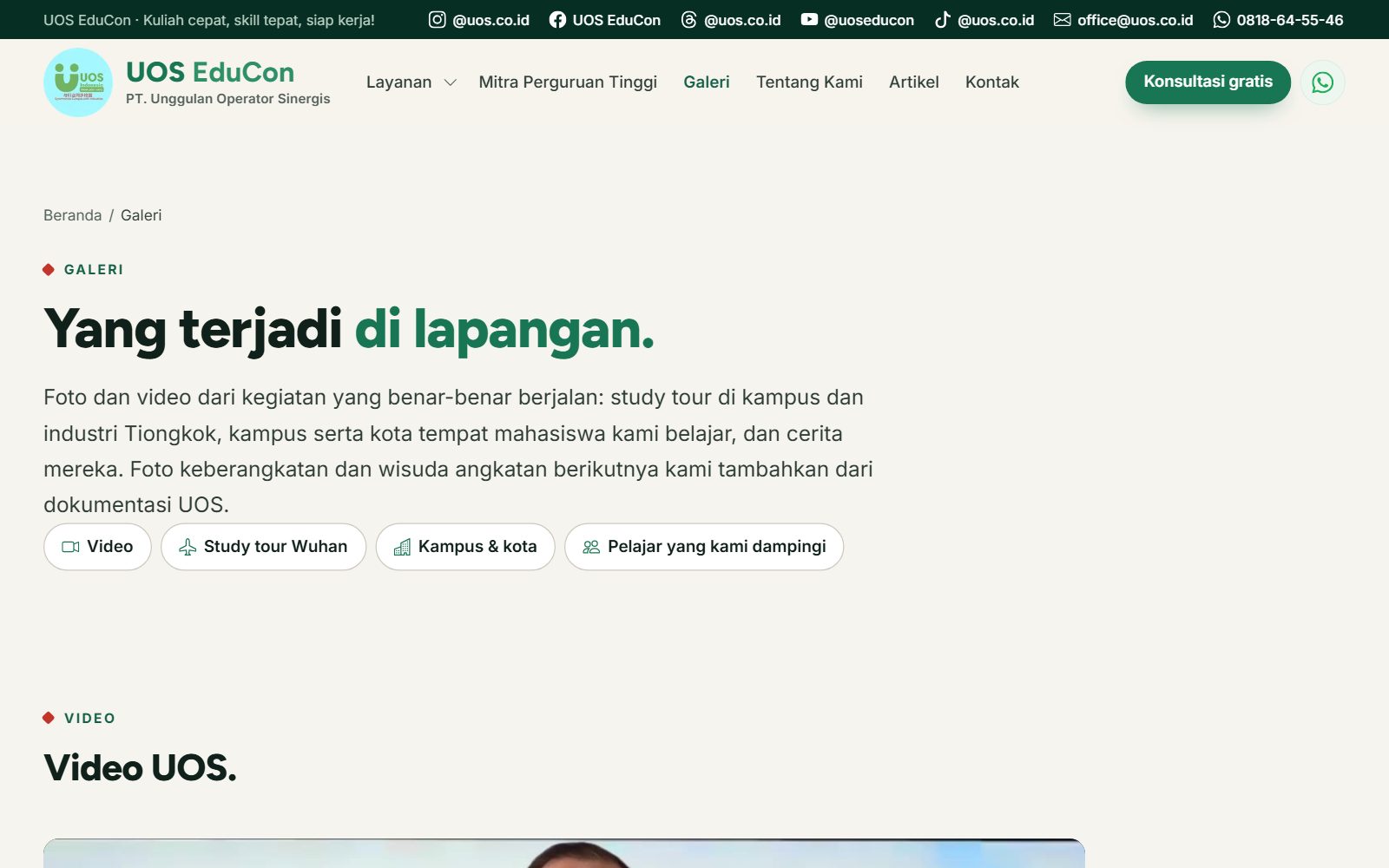Click the Galeri breadcrumb text
This screenshot has height=868, width=1389.
pos(142,215)
